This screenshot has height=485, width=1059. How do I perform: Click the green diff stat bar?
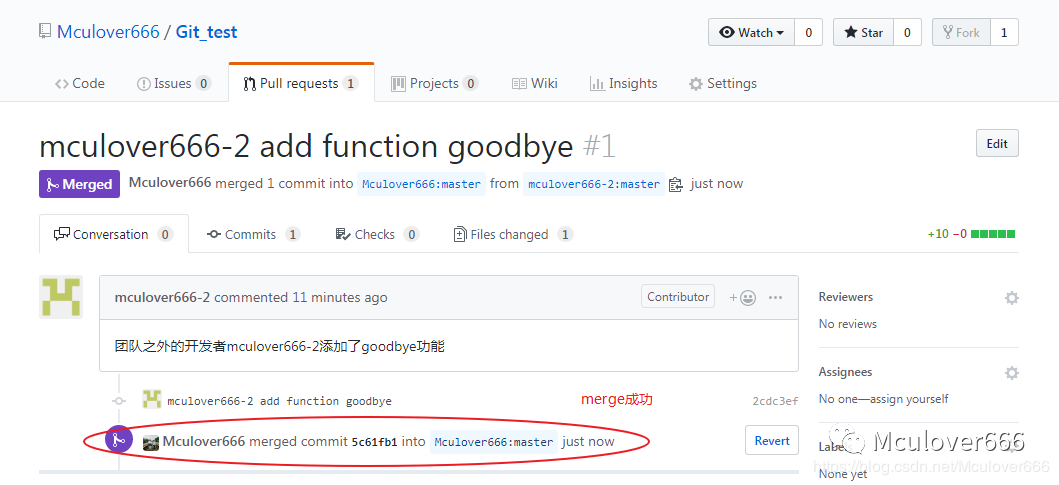[x=993, y=234]
